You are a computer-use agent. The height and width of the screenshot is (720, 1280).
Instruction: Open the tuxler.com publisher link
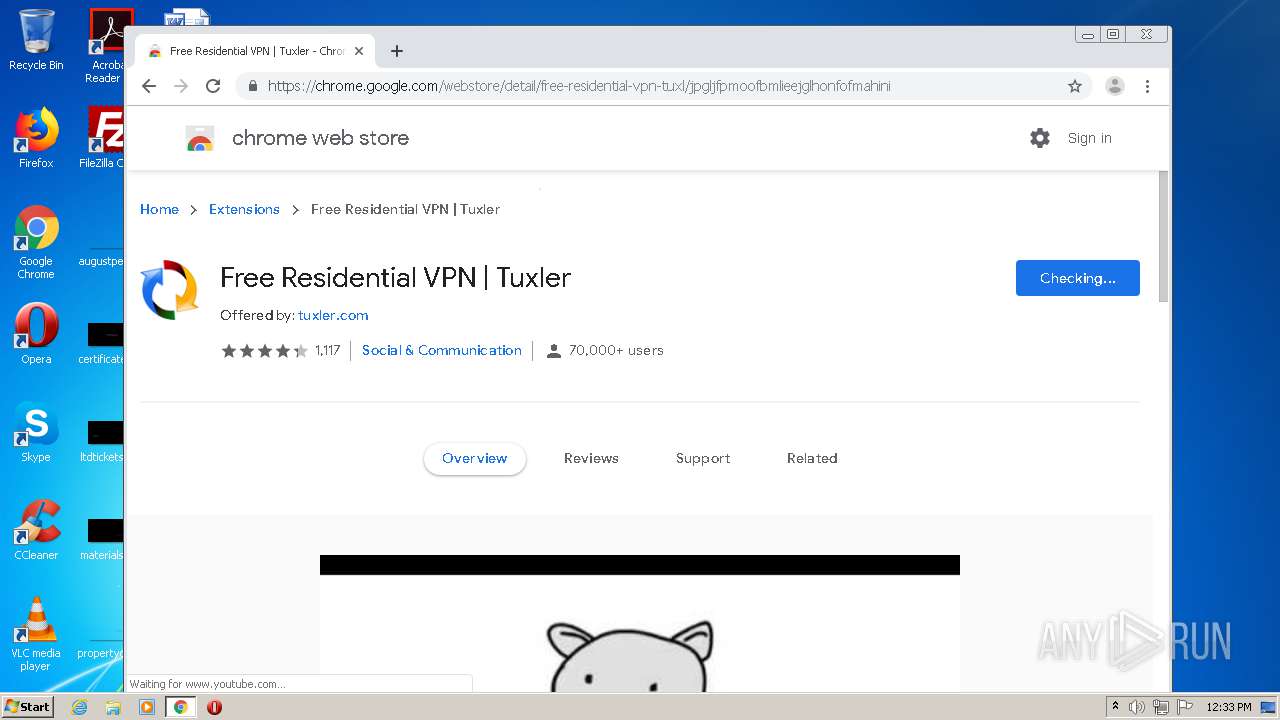click(333, 315)
